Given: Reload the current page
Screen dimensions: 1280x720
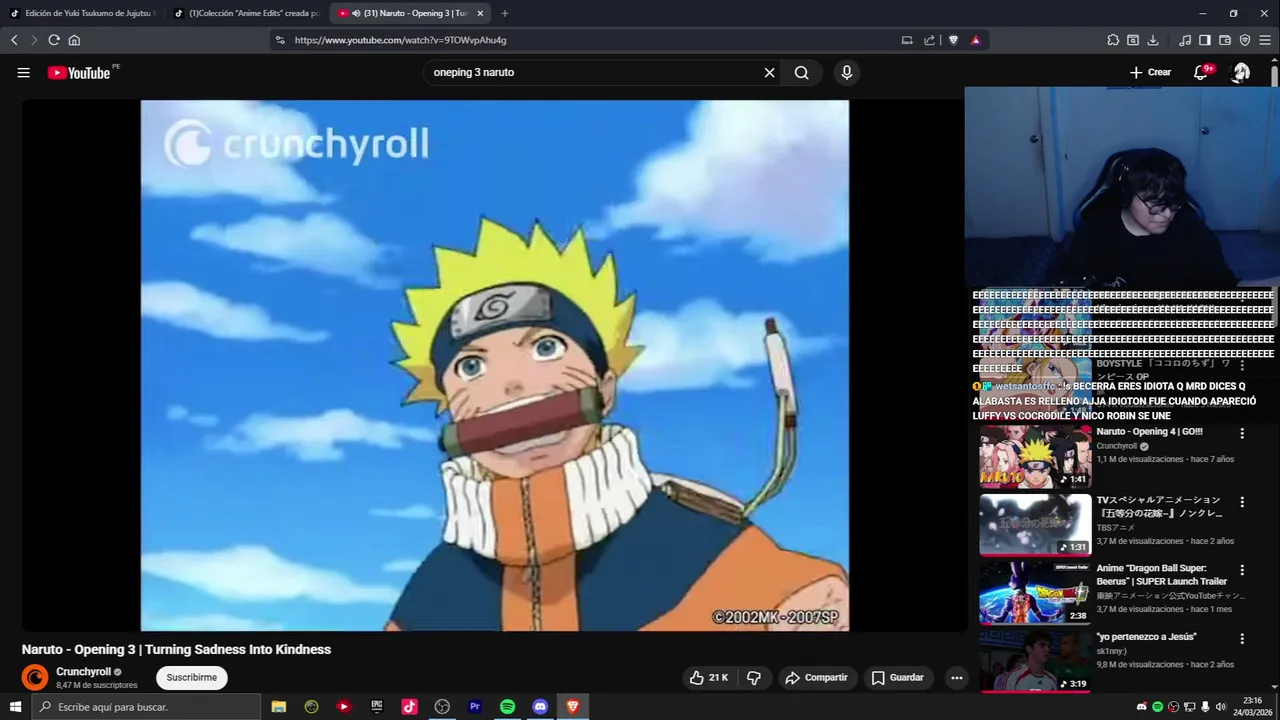Looking at the screenshot, I should [x=54, y=40].
